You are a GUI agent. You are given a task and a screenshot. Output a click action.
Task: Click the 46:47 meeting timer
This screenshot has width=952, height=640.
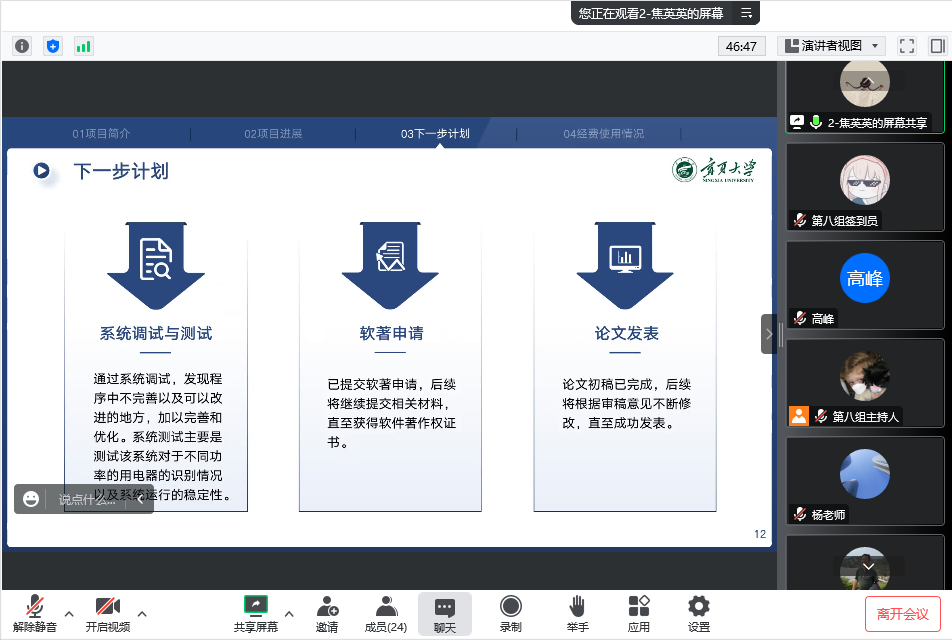[x=741, y=46]
